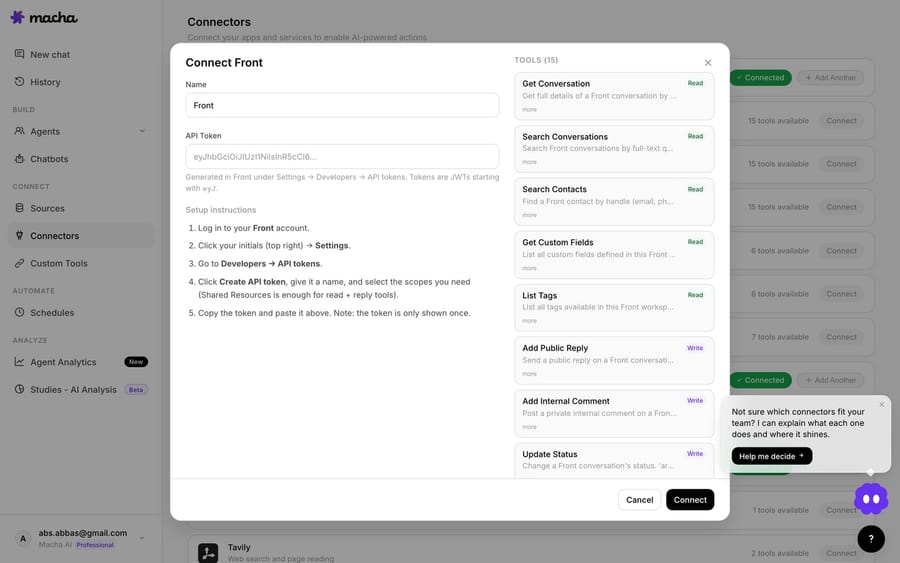Click the Agents people icon
Image resolution: width=900 pixels, height=563 pixels.
coord(20,131)
